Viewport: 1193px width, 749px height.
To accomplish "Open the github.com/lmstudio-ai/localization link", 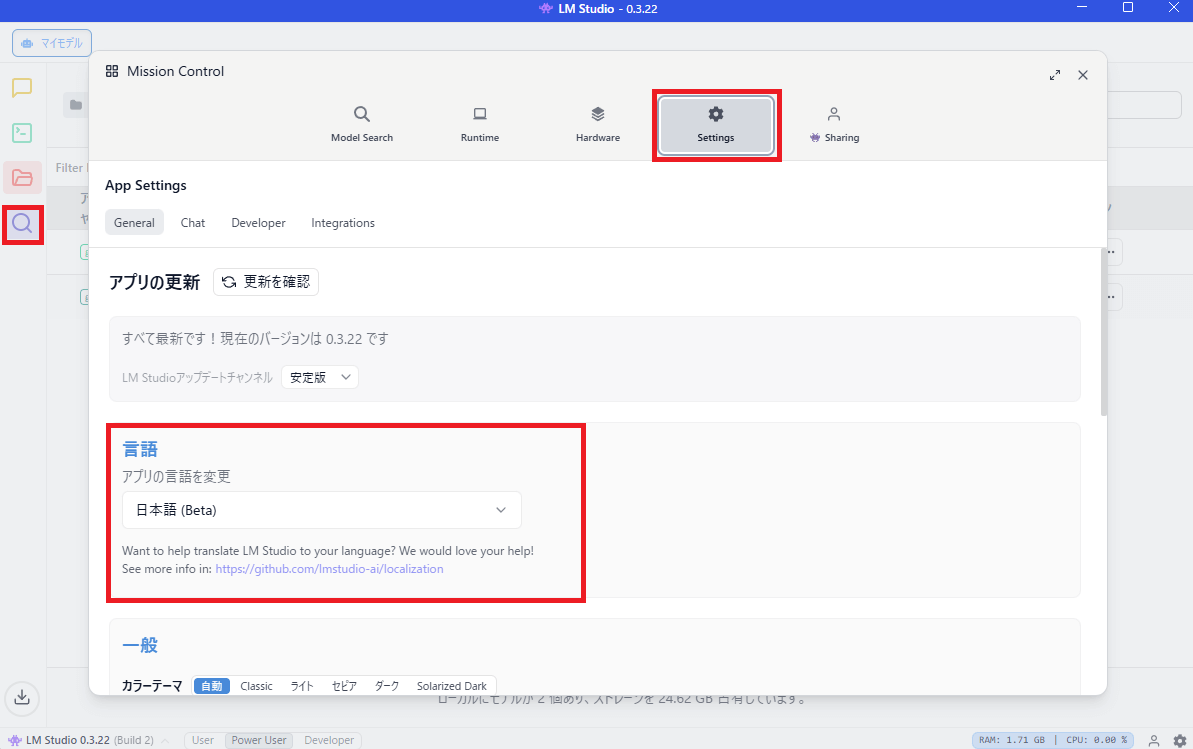I will click(329, 569).
